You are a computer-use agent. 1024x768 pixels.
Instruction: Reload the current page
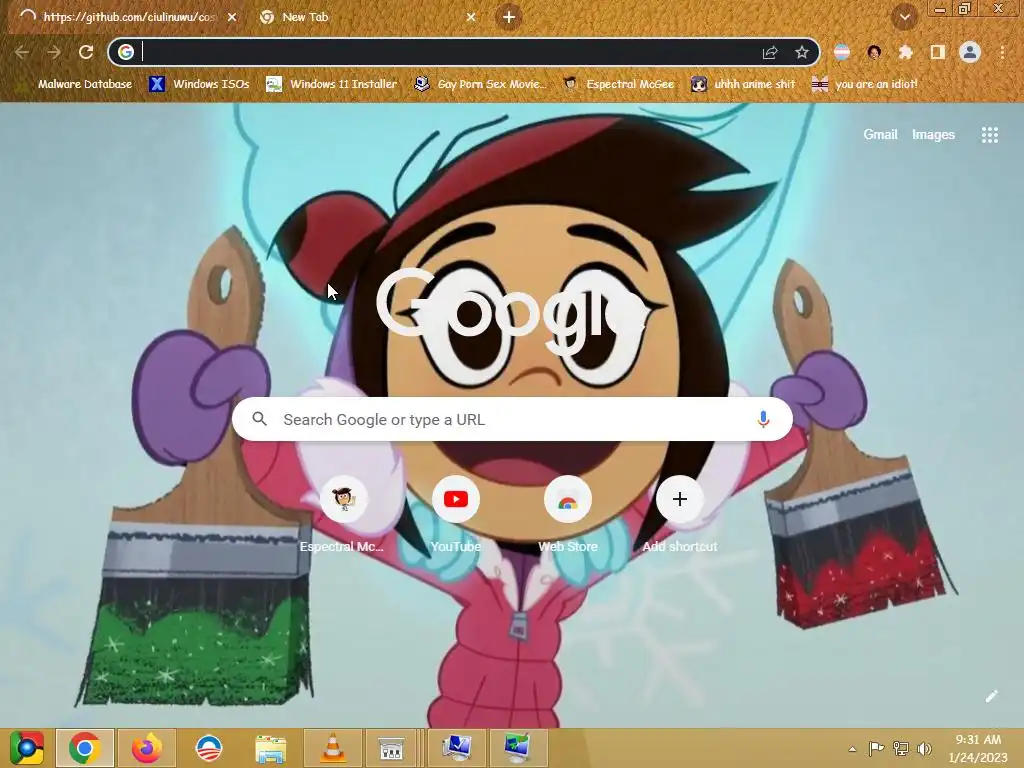pos(86,52)
